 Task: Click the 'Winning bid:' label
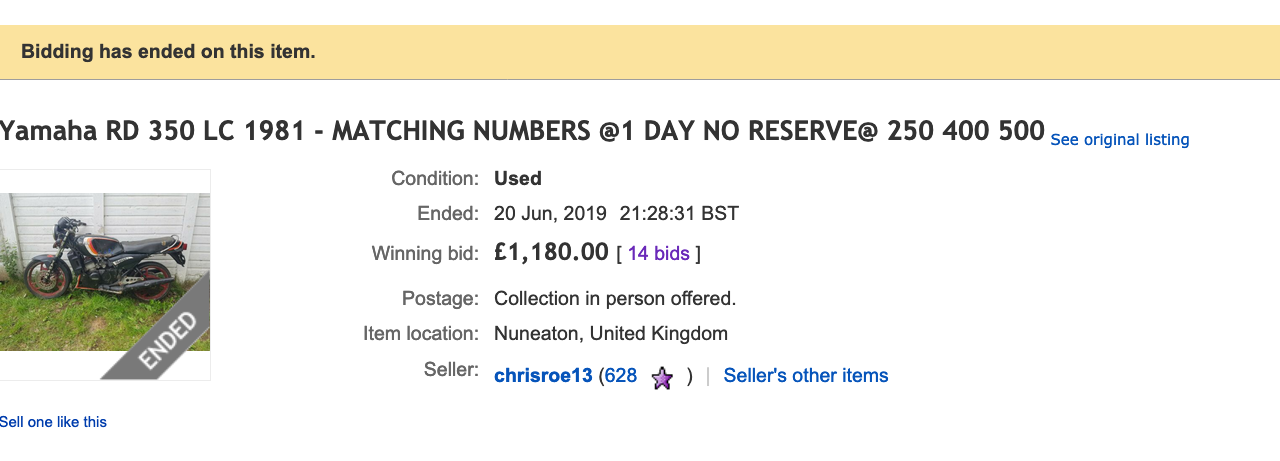(x=425, y=254)
